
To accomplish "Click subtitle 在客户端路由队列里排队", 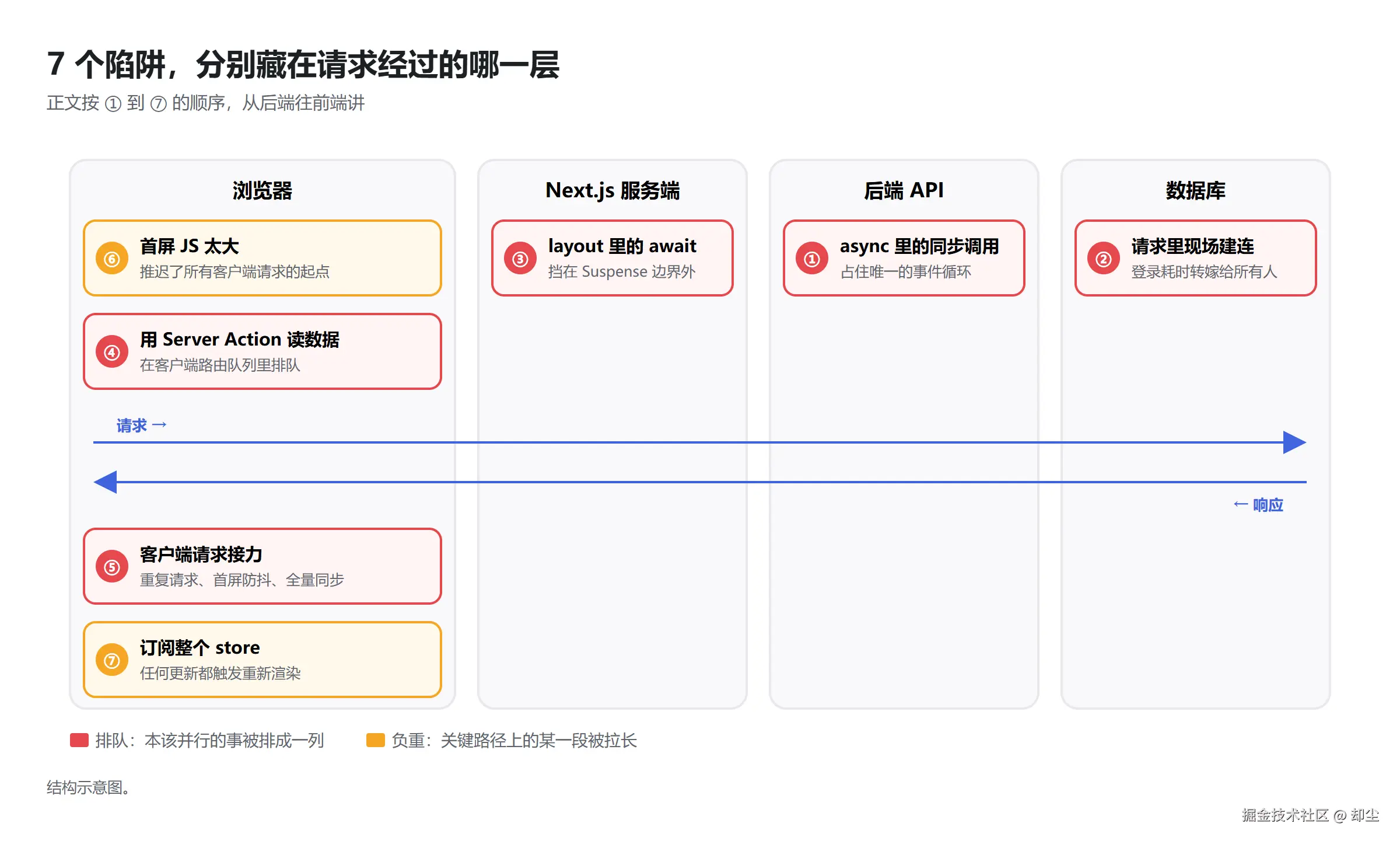I will click(220, 365).
